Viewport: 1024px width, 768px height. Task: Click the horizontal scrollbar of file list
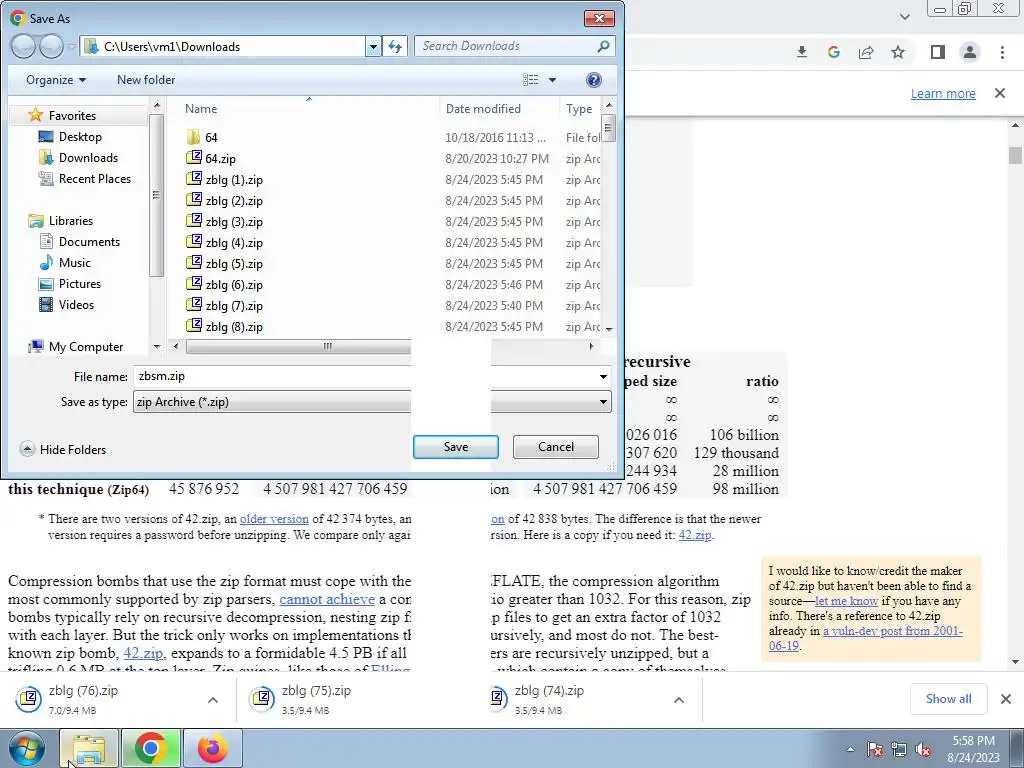click(x=298, y=346)
